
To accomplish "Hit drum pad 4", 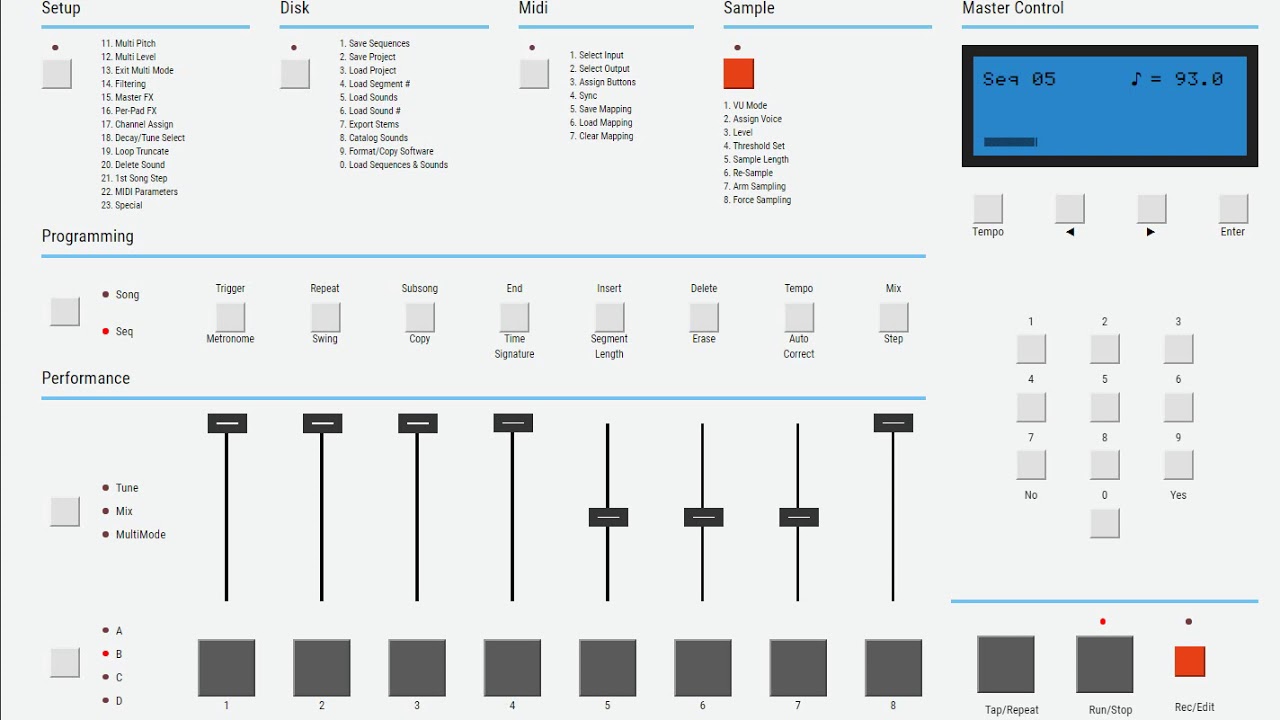I will (x=513, y=668).
